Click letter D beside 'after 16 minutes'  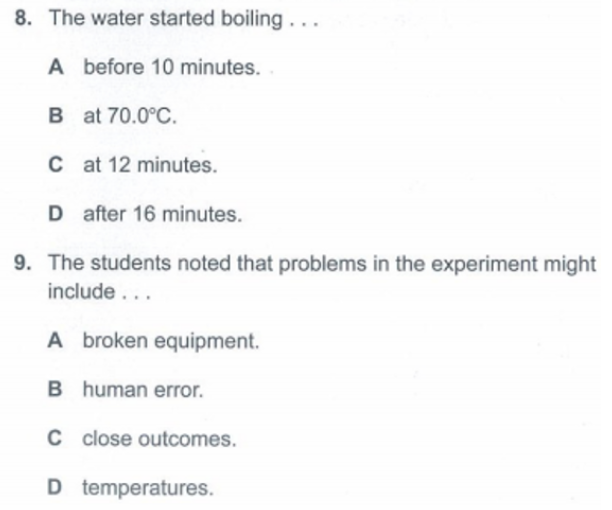coord(56,213)
